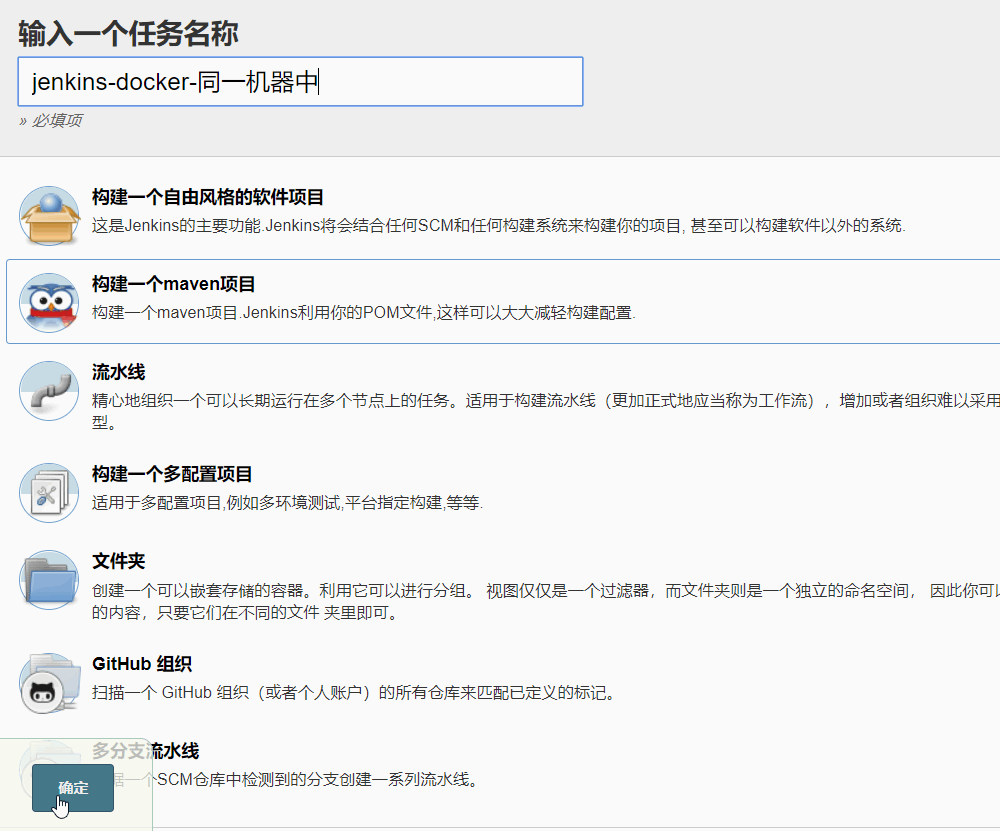Select 构建一个自由风格的软件项目 title

[x=208, y=197]
